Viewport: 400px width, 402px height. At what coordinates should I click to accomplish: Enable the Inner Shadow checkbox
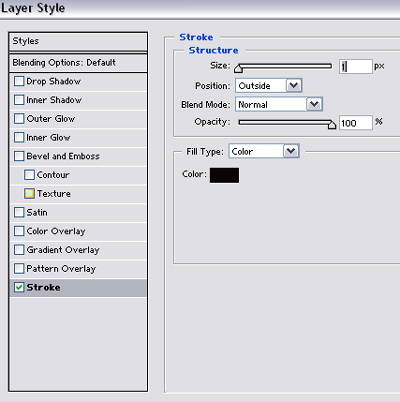click(x=19, y=100)
